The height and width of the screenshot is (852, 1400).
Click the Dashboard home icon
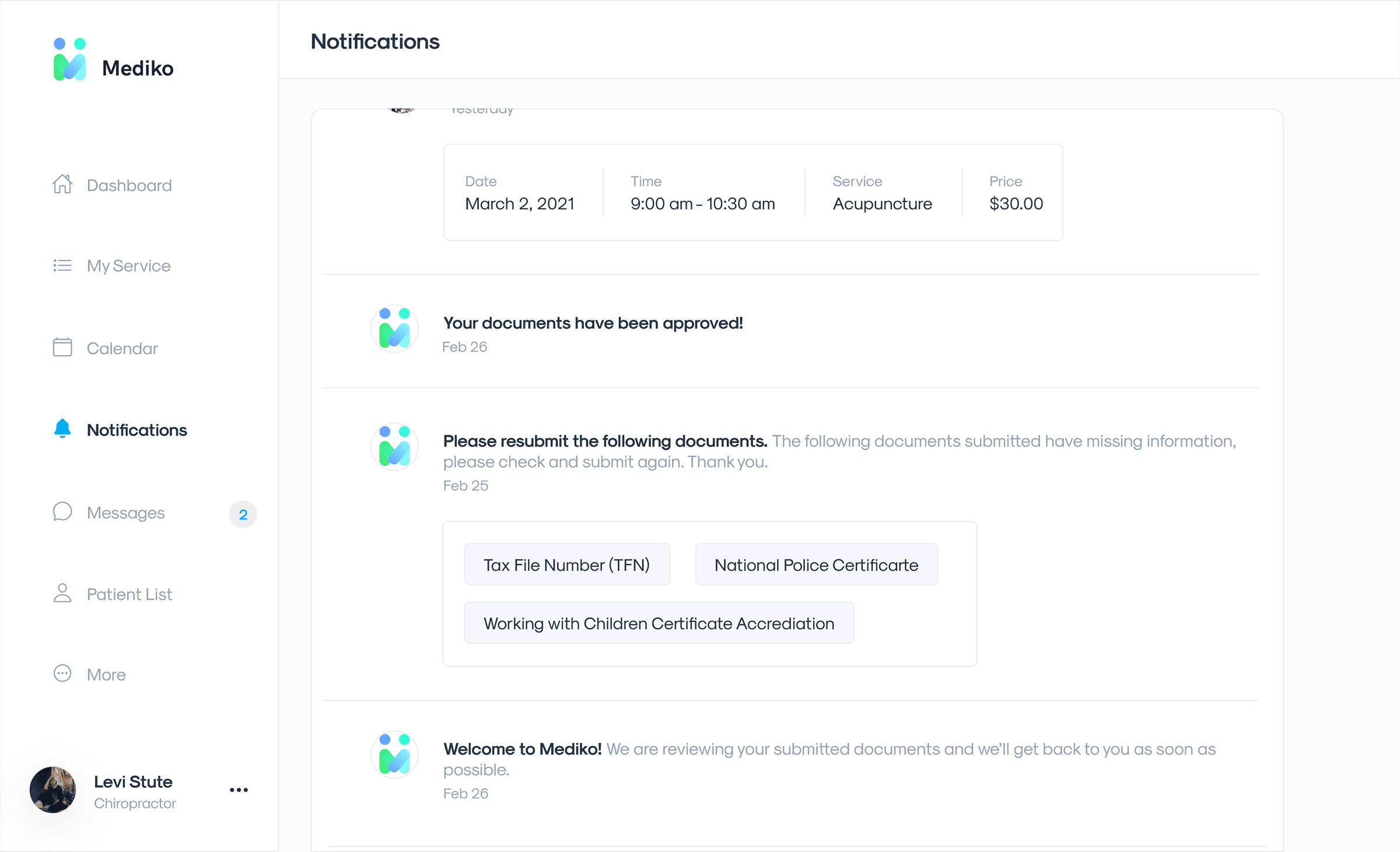point(62,184)
